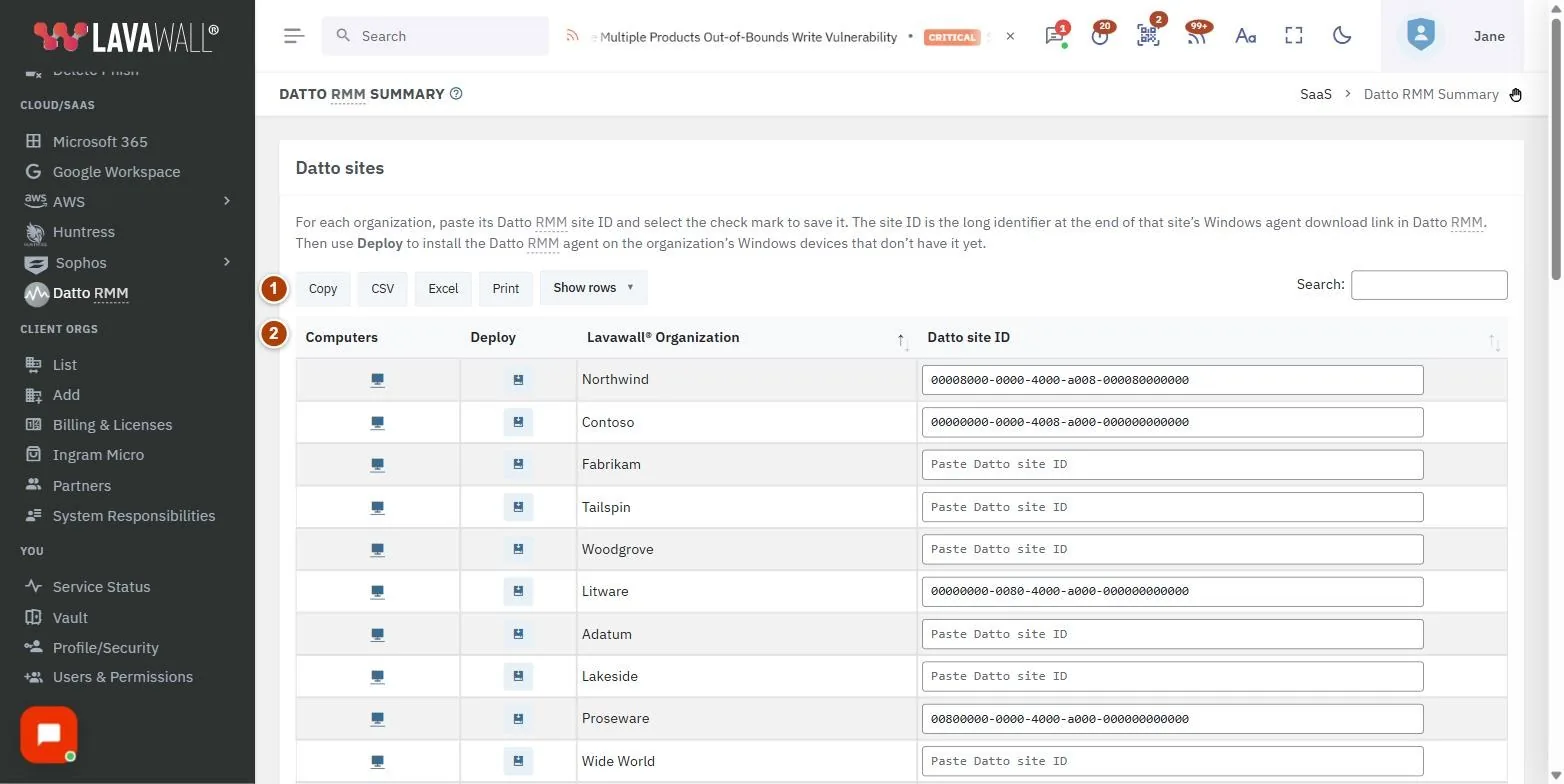Toggle the hamburger sidebar menu
The width and height of the screenshot is (1564, 784).
(293, 36)
